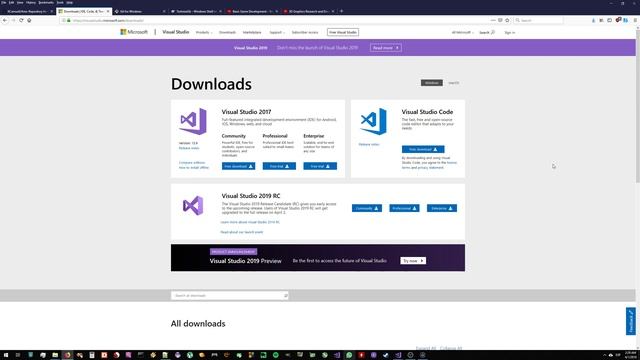640x360 pixels.
Task: Download Visual Studio 2017 Community free
Action: click(x=238, y=166)
